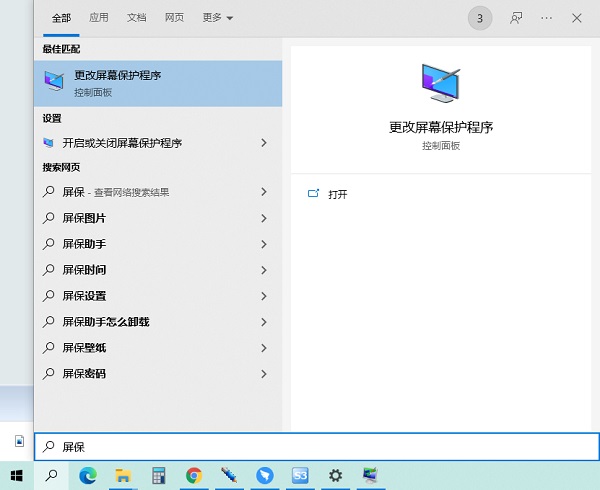The image size is (600, 490).
Task: Select the 网页 search tab
Action: coord(174,18)
